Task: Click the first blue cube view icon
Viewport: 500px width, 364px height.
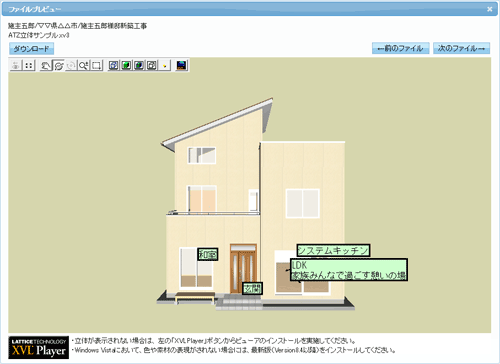Action: point(113,65)
